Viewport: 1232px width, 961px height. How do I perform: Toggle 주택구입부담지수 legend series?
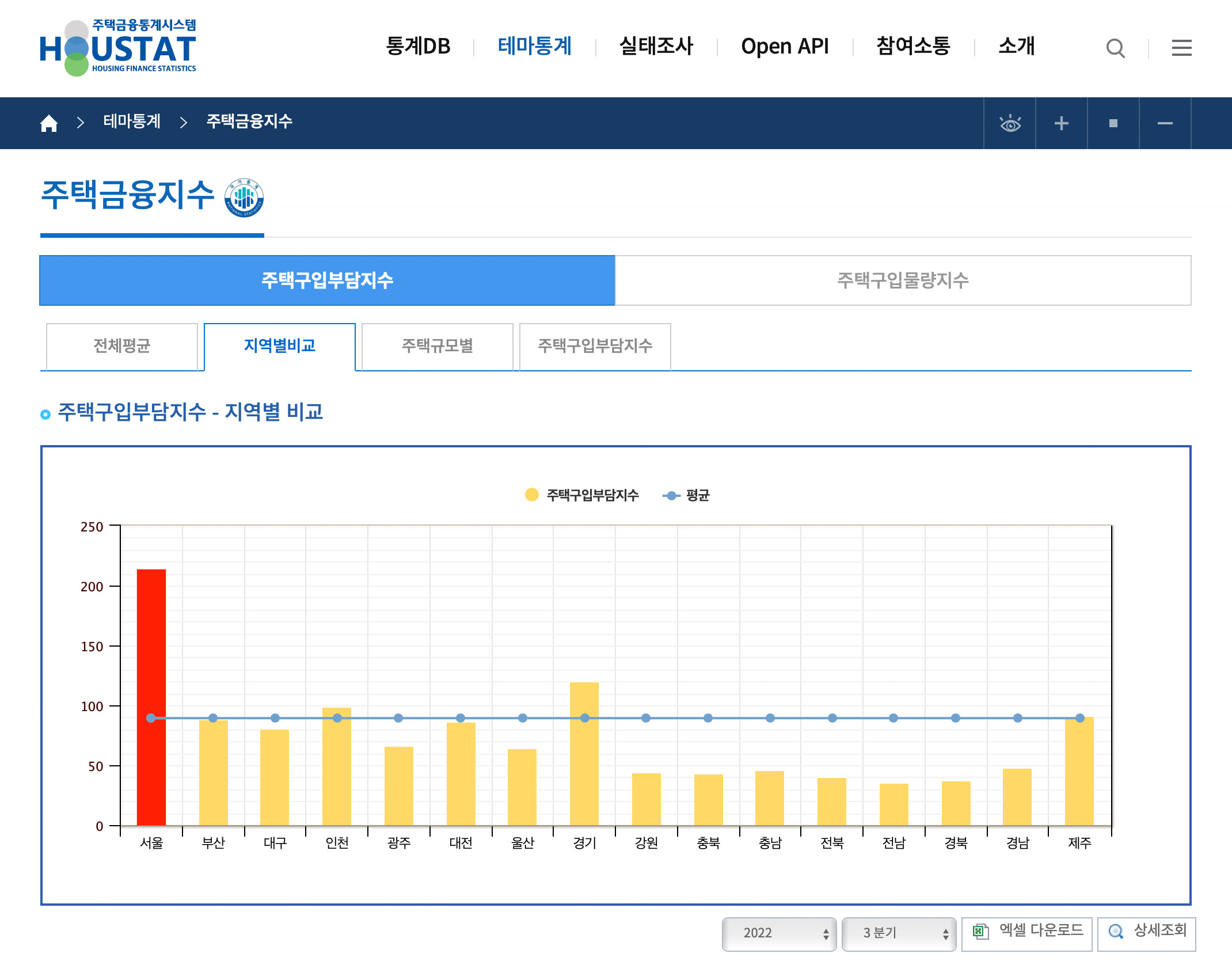(581, 495)
